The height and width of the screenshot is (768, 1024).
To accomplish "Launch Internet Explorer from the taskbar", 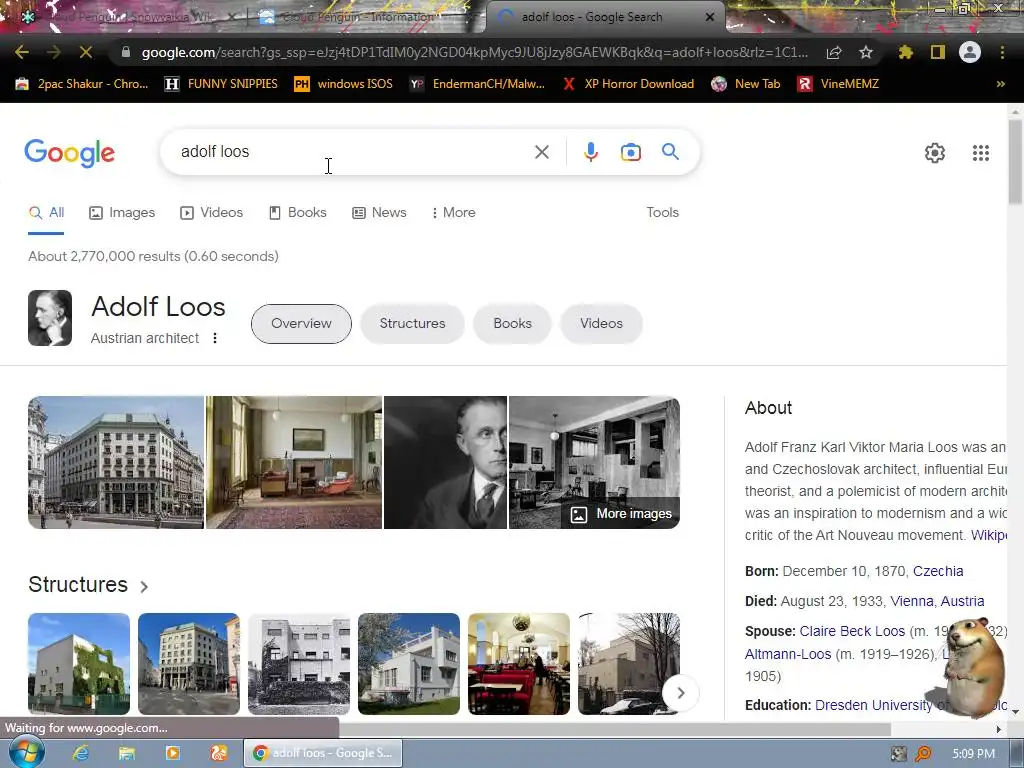I will coord(81,753).
